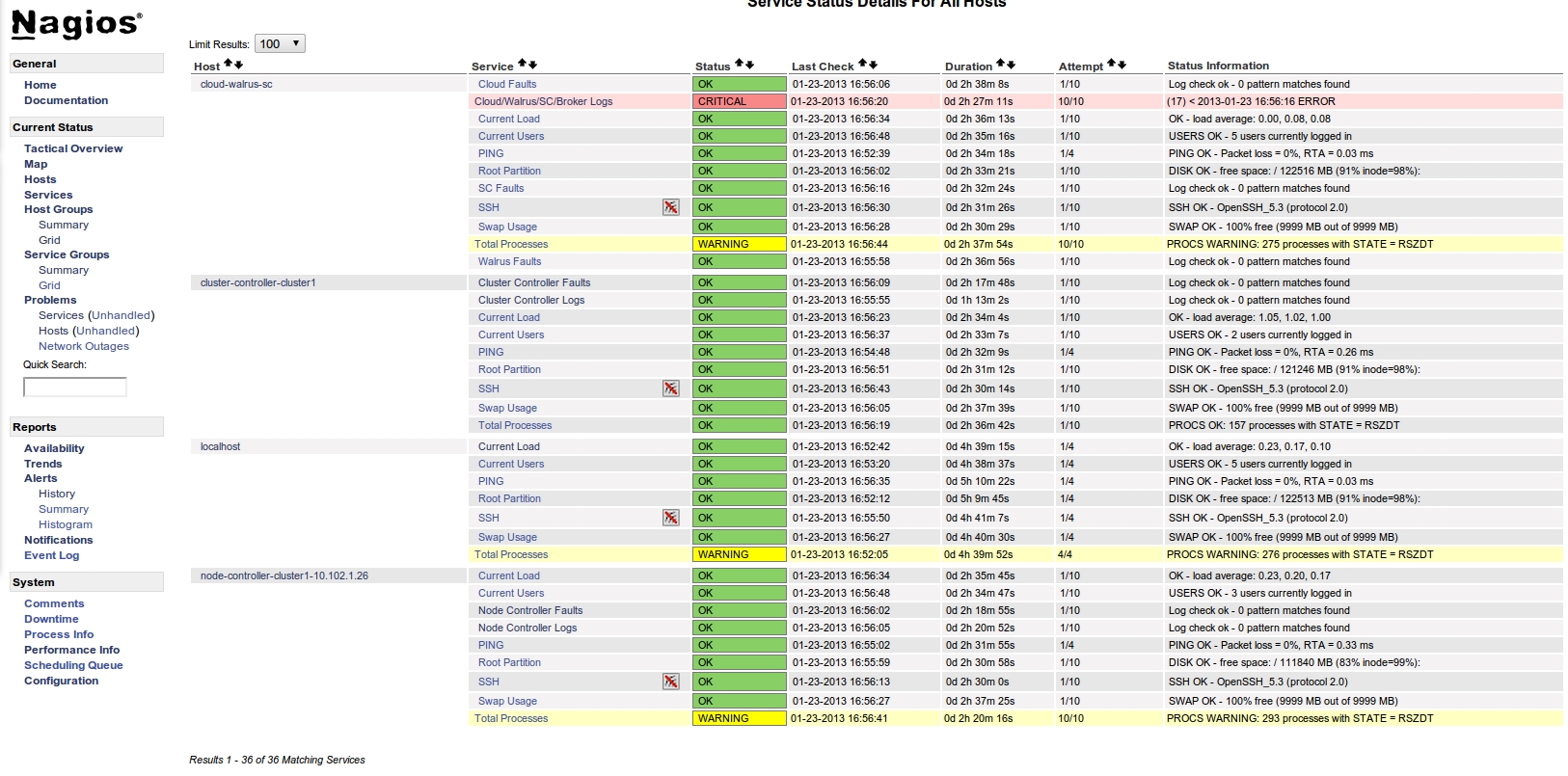Screen dimensions: 1568x776
Task: Open the Event Log
Action: click(52, 555)
